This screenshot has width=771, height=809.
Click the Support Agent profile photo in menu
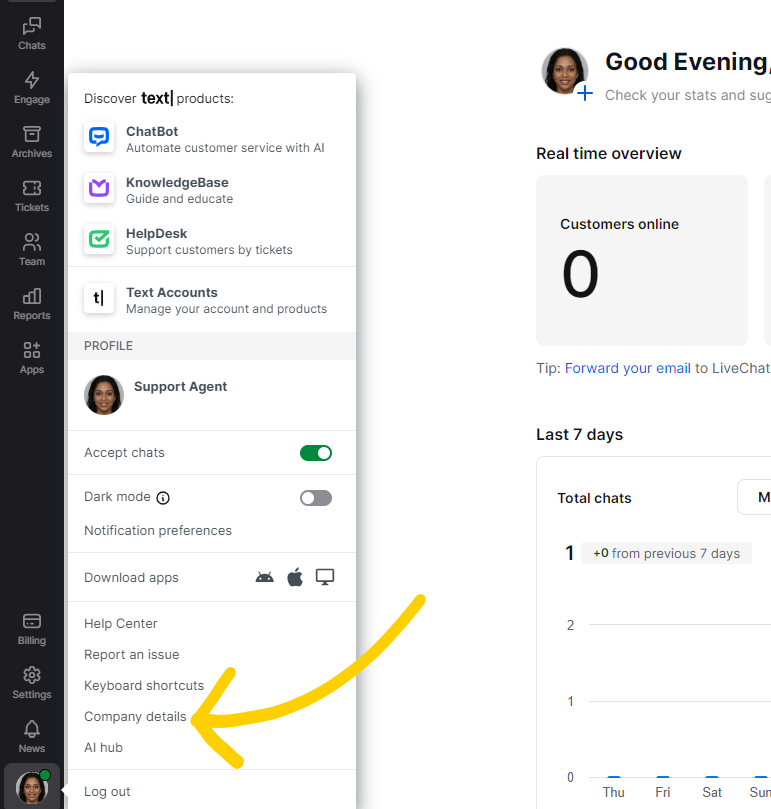(104, 395)
